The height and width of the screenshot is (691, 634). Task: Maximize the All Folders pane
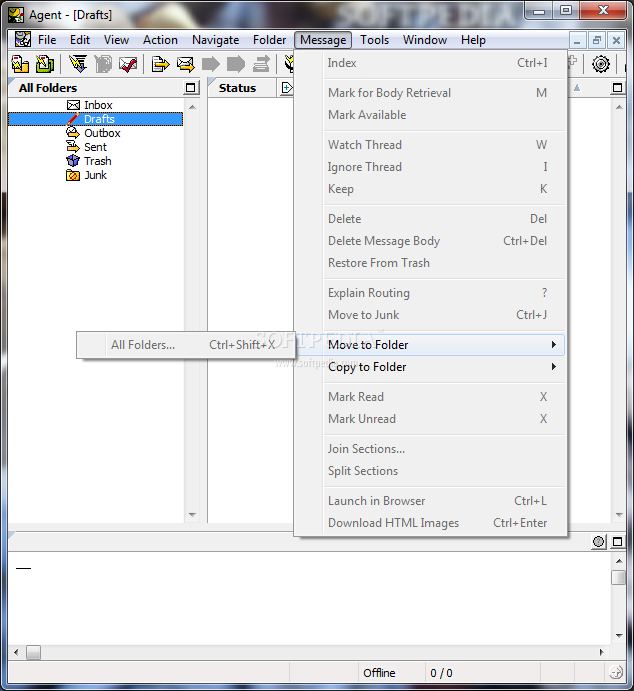click(190, 88)
